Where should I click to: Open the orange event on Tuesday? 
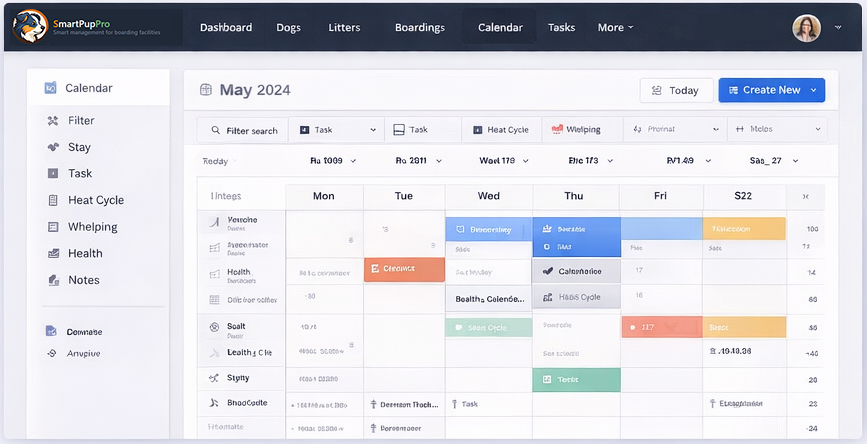(404, 269)
